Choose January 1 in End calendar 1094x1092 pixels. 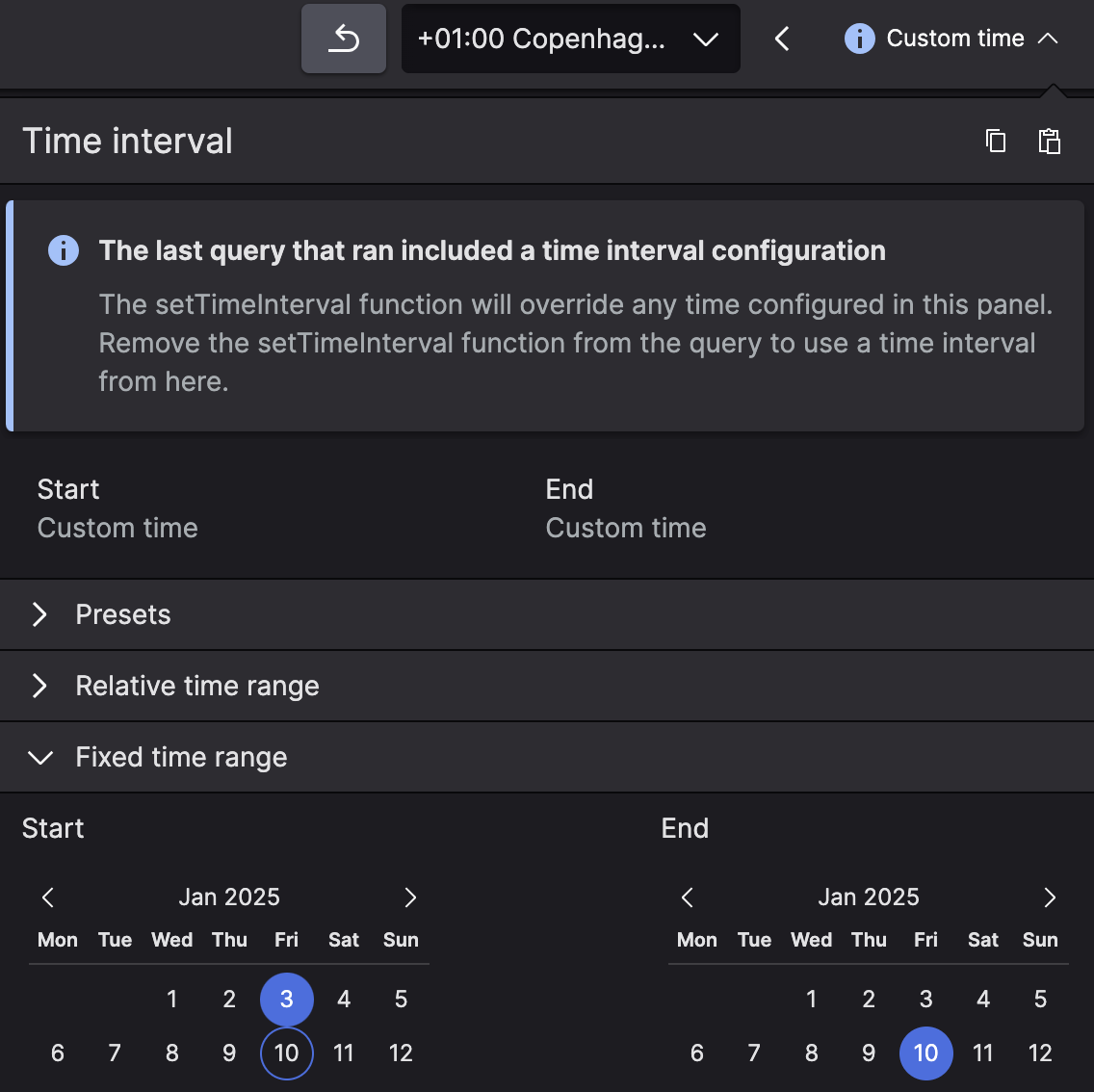tap(812, 1000)
